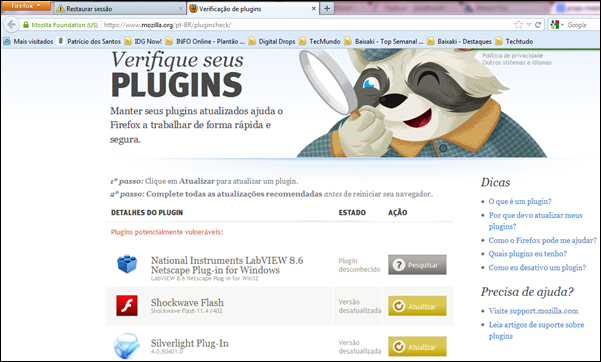Viewport: 601px width, 362px height.
Task: Click the Mozilla Foundation (US) identity label
Action: 65,25
